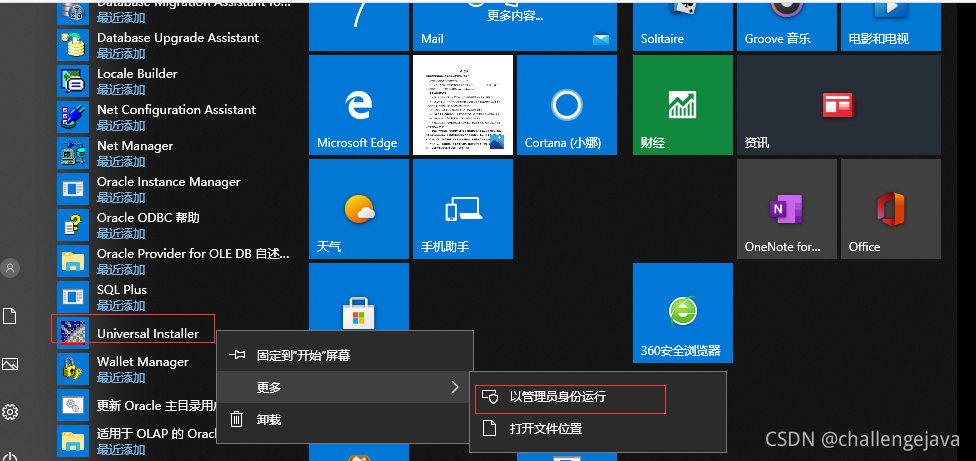Expand the 更多 submenu entry
Screen dimensions: 976x461
[345, 387]
